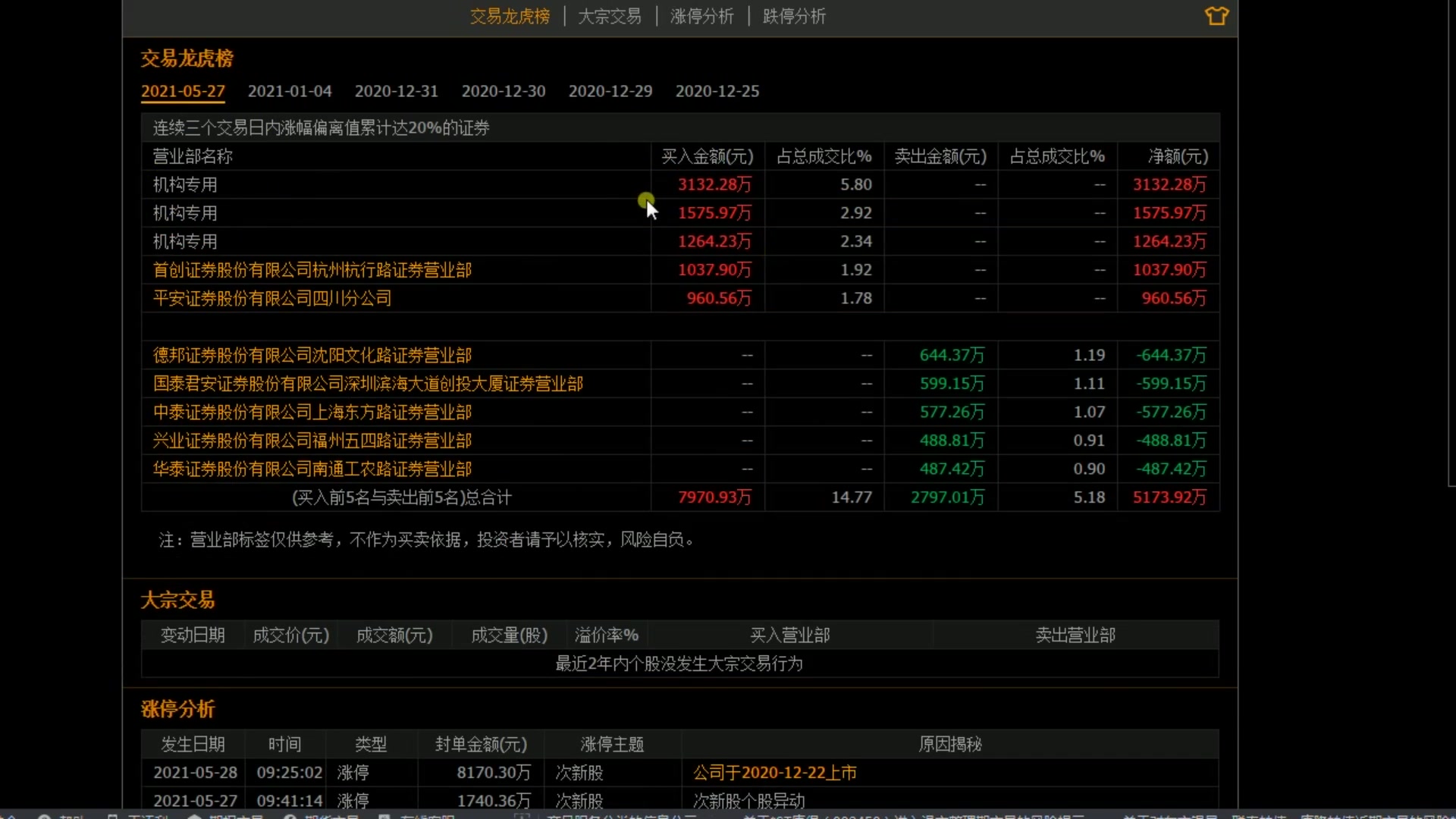Click the 卖出金额(元) column header
The width and height of the screenshot is (1456, 819).
point(941,156)
